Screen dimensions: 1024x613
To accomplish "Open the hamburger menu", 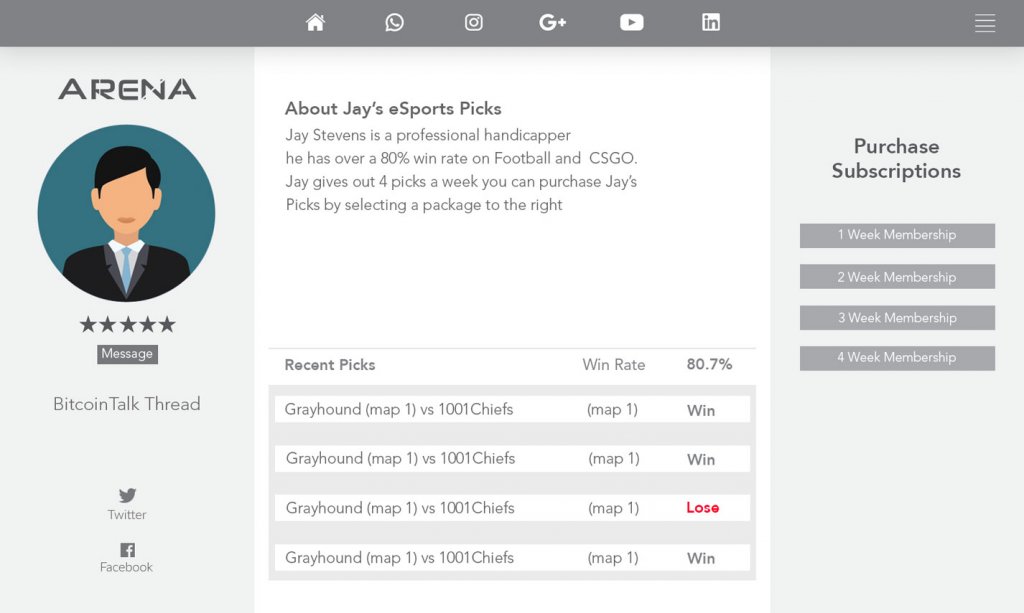I will [x=985, y=24].
